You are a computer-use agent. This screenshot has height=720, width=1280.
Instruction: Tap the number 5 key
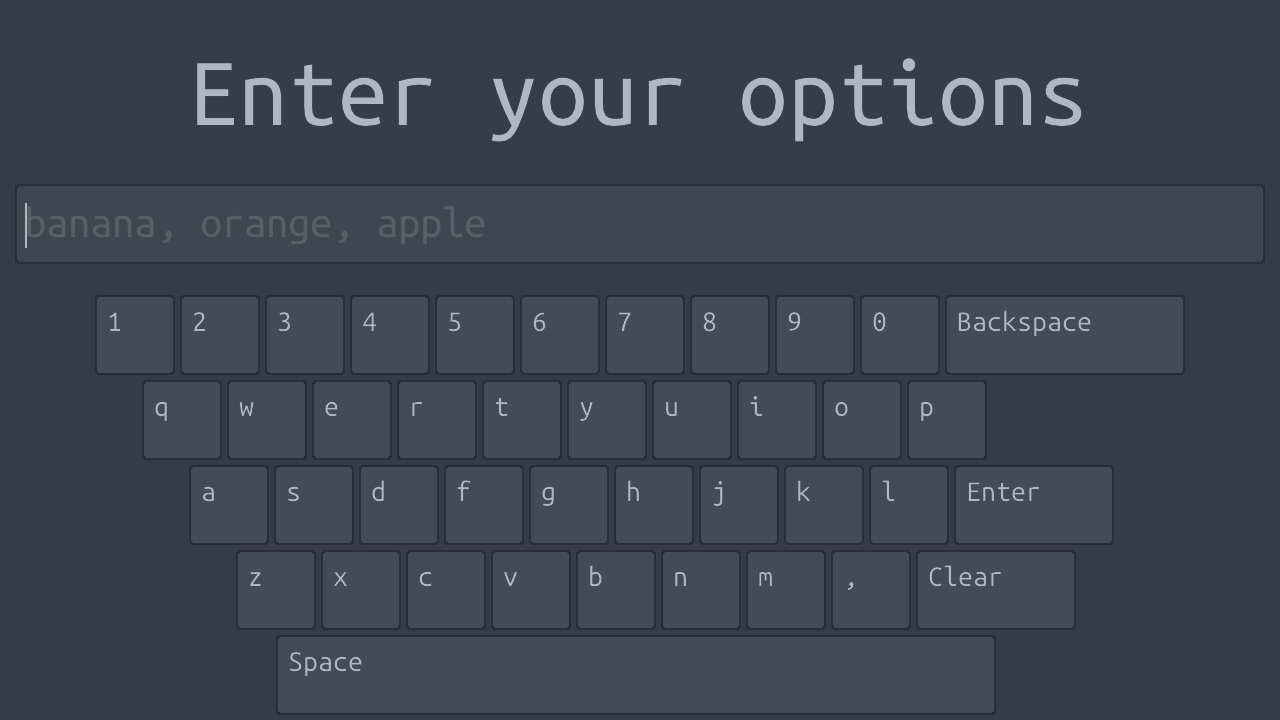tap(475, 335)
